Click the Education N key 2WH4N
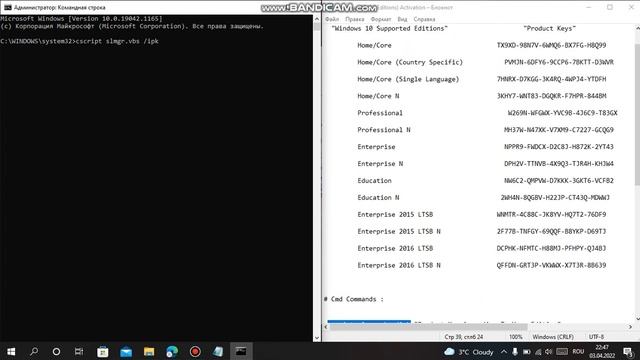The width and height of the screenshot is (640, 360). pos(555,198)
